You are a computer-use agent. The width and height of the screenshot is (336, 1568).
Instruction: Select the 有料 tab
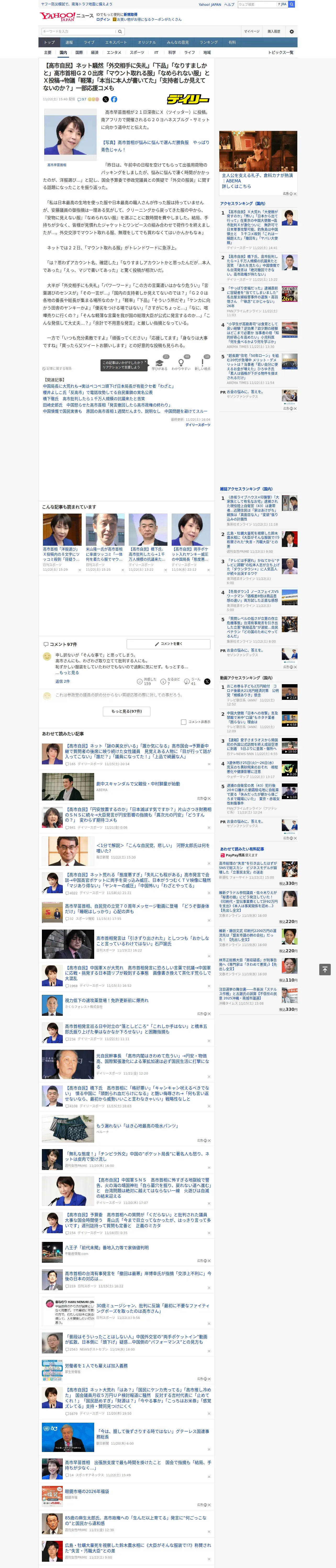pyautogui.click(x=232, y=43)
